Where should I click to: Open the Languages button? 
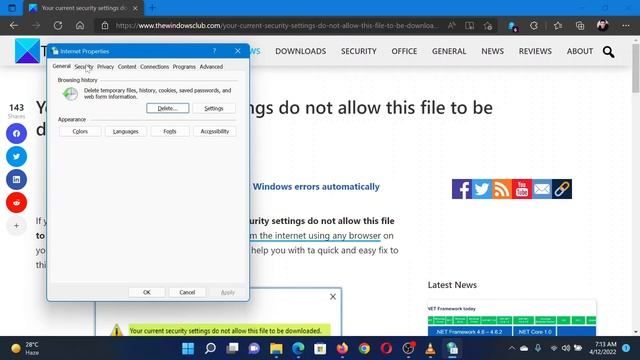[125, 131]
